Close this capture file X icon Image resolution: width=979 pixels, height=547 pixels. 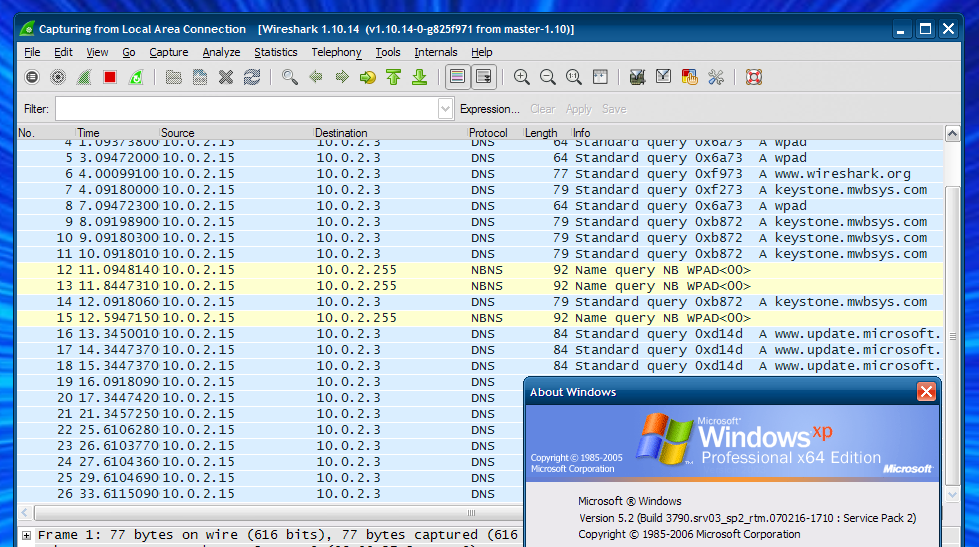[x=226, y=77]
